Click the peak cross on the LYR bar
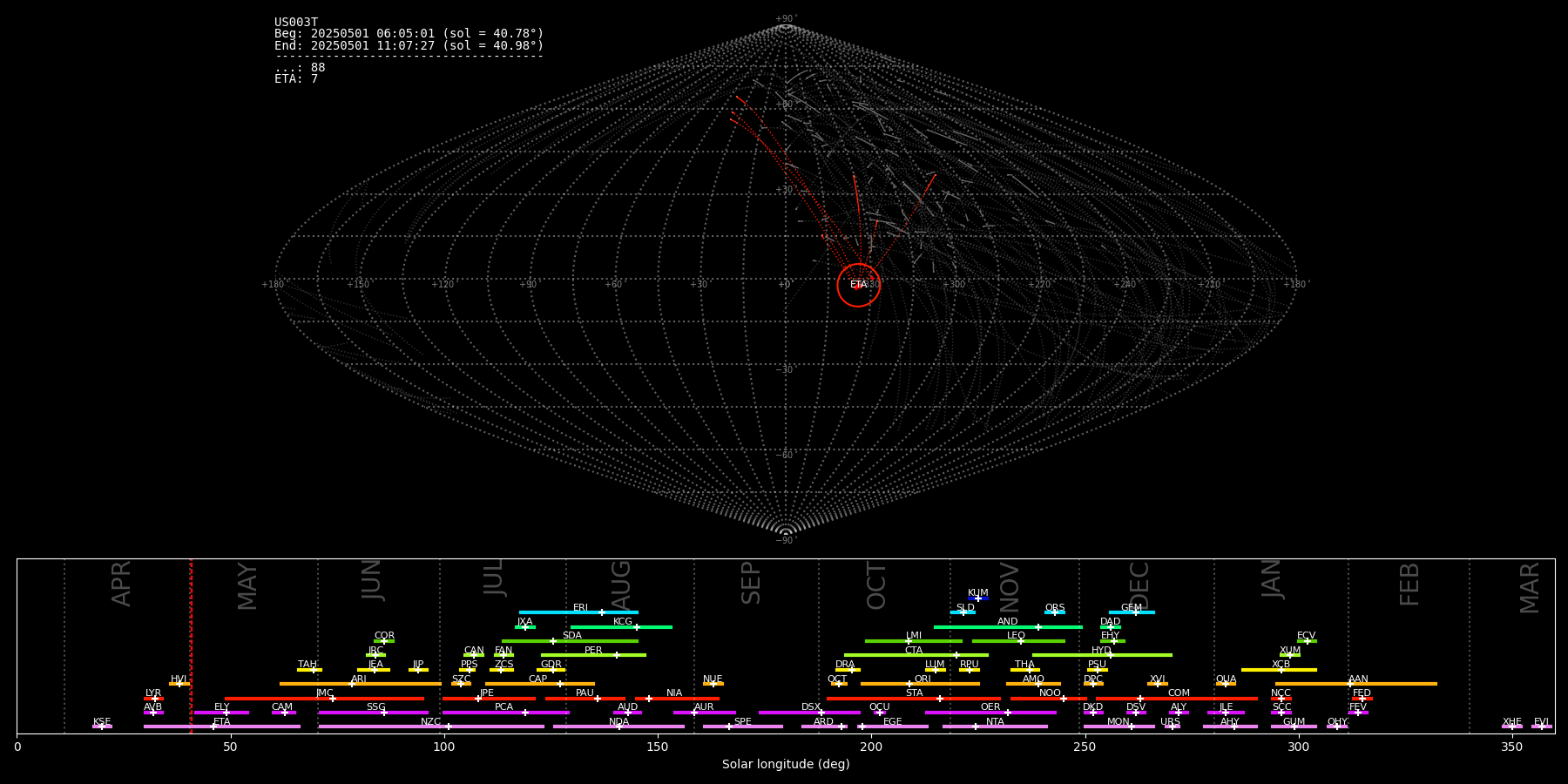 [155, 699]
